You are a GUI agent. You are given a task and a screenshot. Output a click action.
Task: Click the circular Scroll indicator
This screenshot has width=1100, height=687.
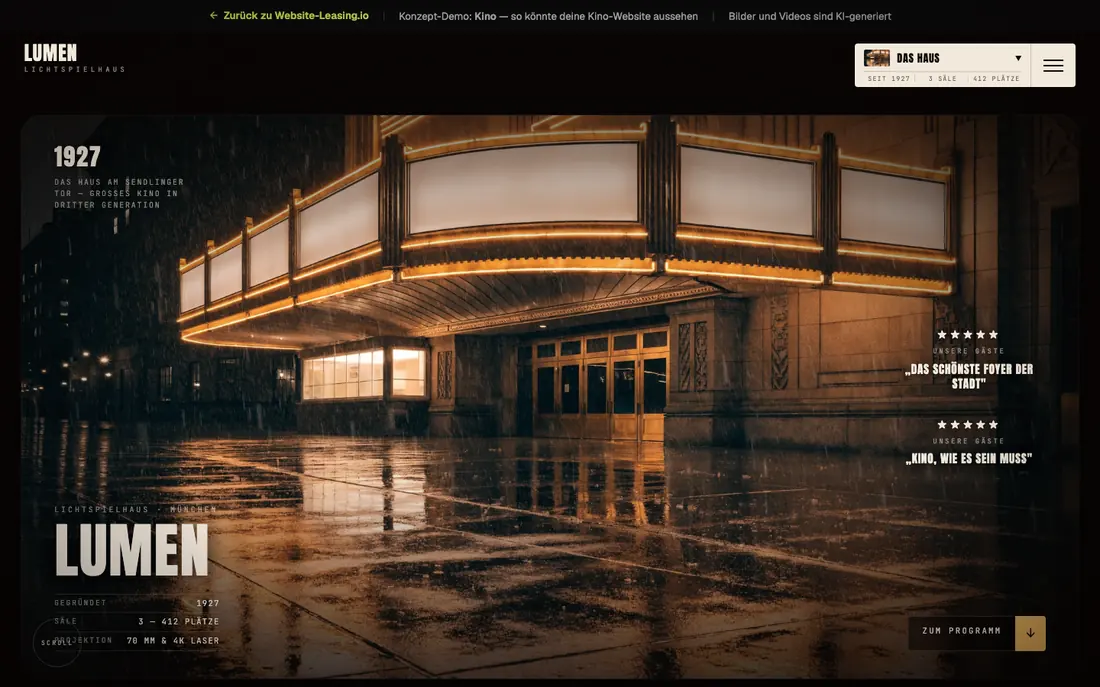[x=57, y=643]
